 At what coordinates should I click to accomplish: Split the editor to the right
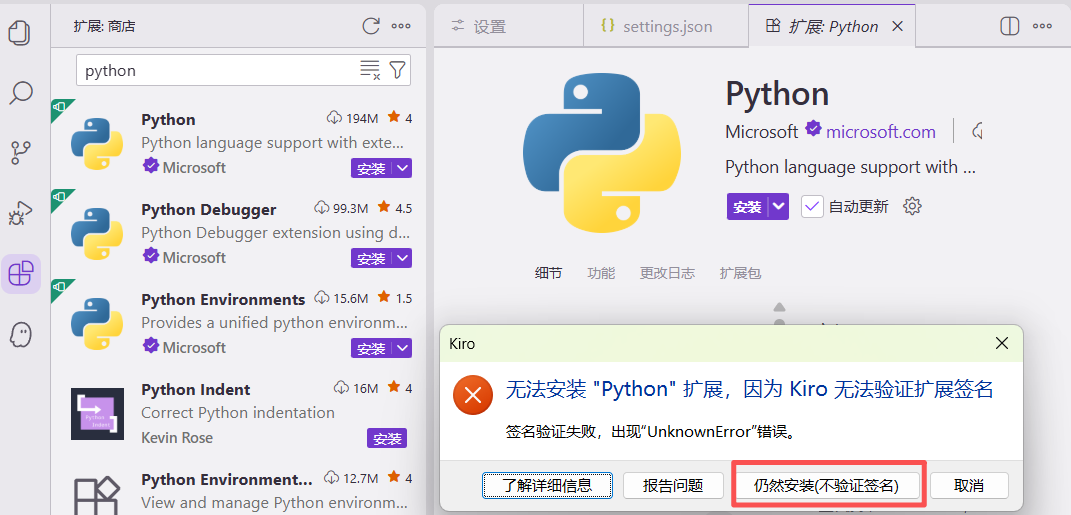[1010, 27]
